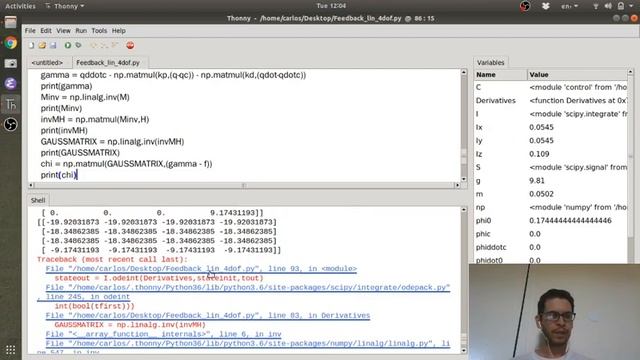Switch to the Feedback_lin_4dof.py tab
Viewport: 640px width, 360px height.
pyautogui.click(x=108, y=63)
